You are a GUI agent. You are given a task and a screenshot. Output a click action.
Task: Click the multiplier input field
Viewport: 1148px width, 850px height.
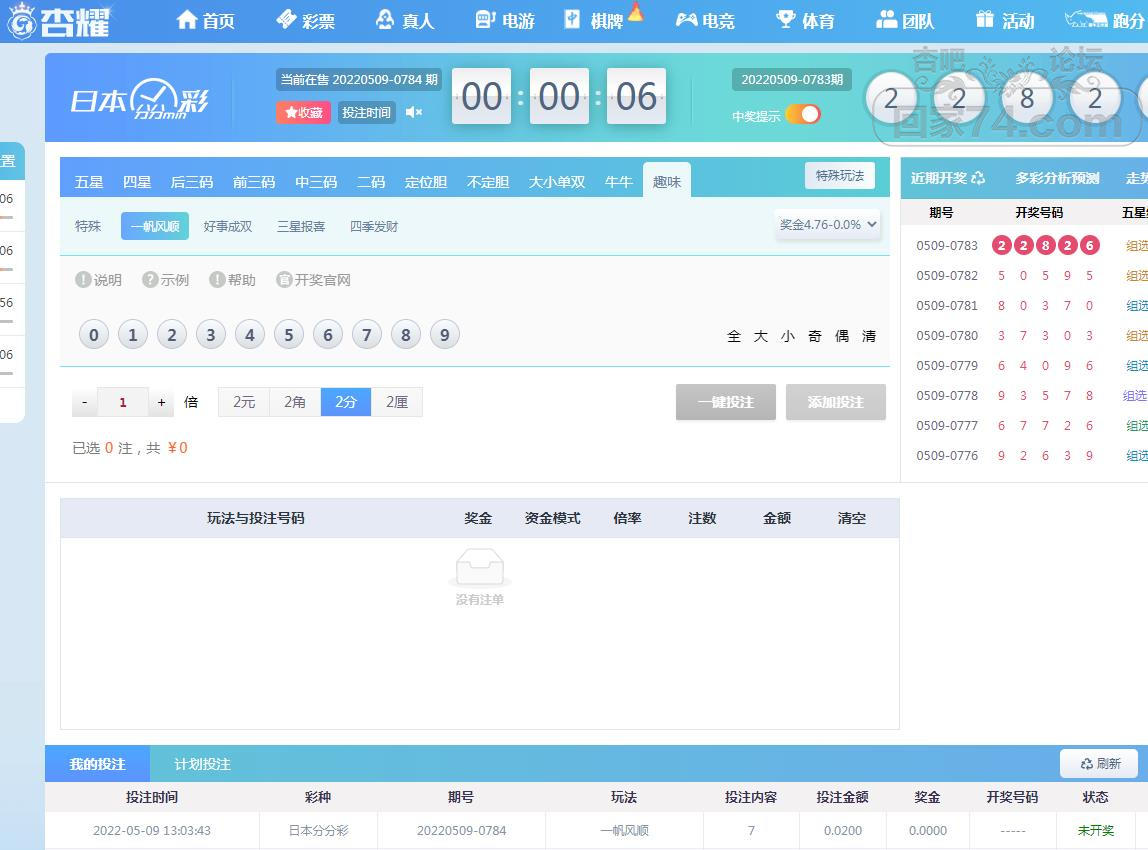[x=123, y=402]
